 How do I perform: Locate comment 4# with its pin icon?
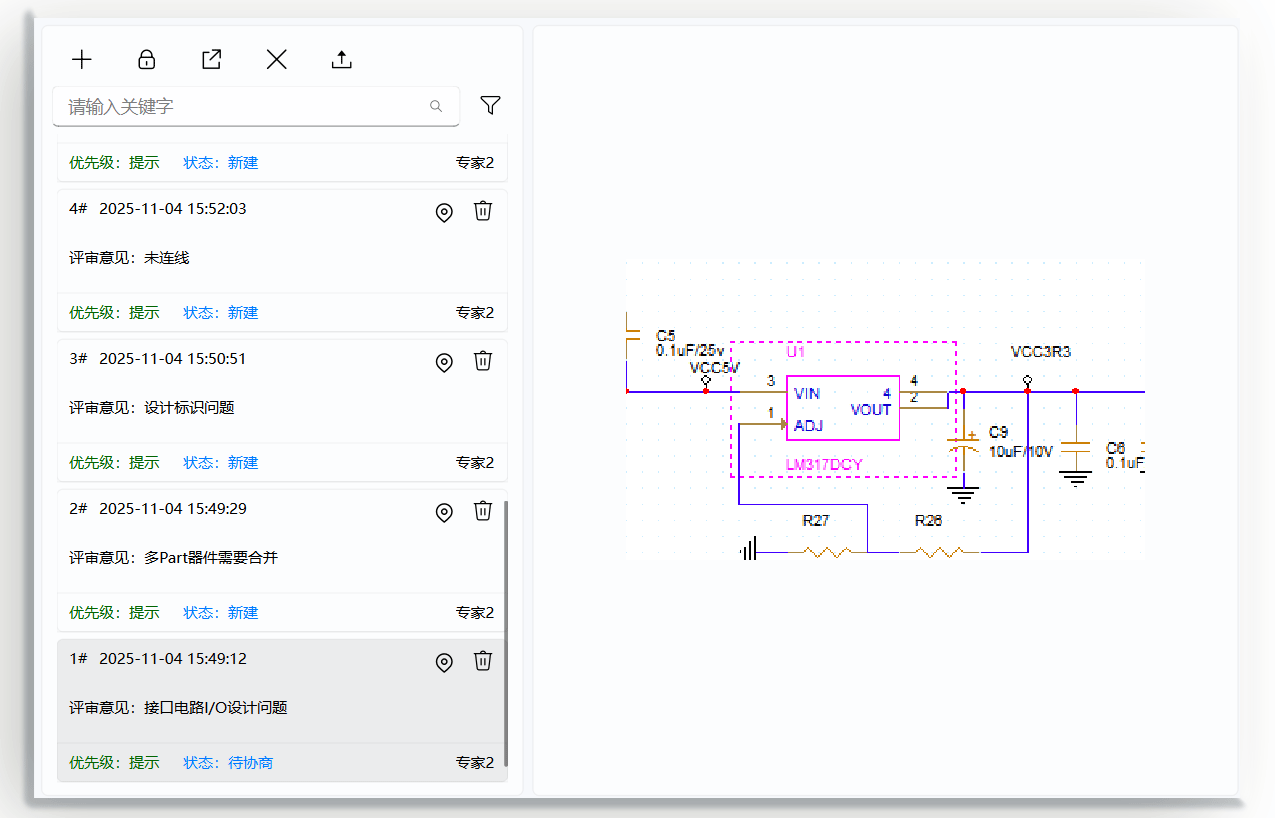(x=444, y=212)
